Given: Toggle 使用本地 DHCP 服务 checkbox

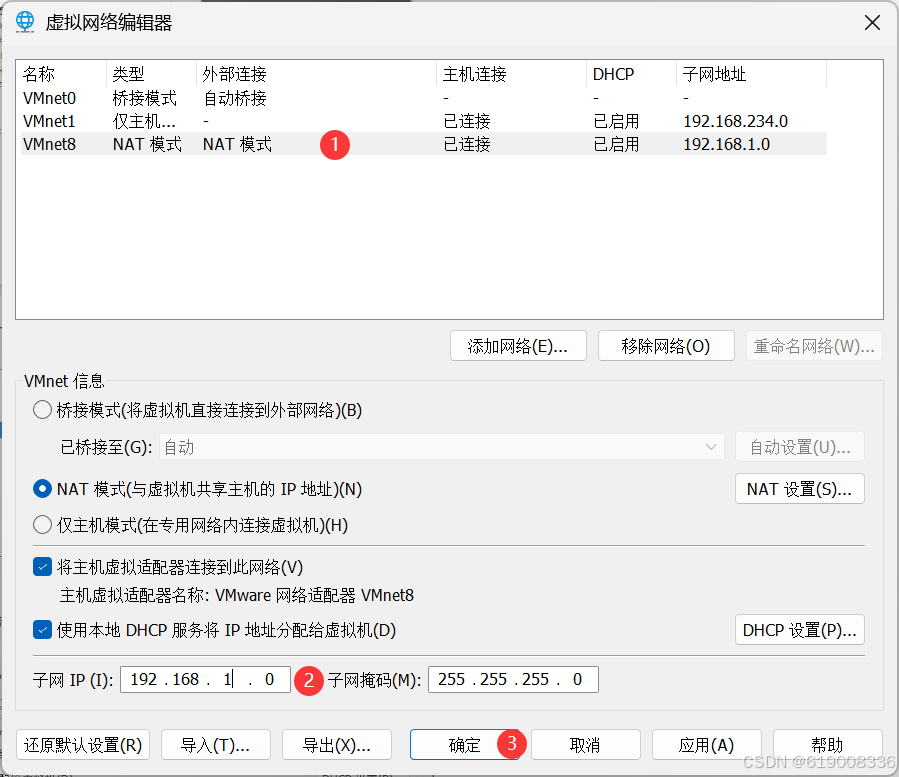Looking at the screenshot, I should pos(42,630).
